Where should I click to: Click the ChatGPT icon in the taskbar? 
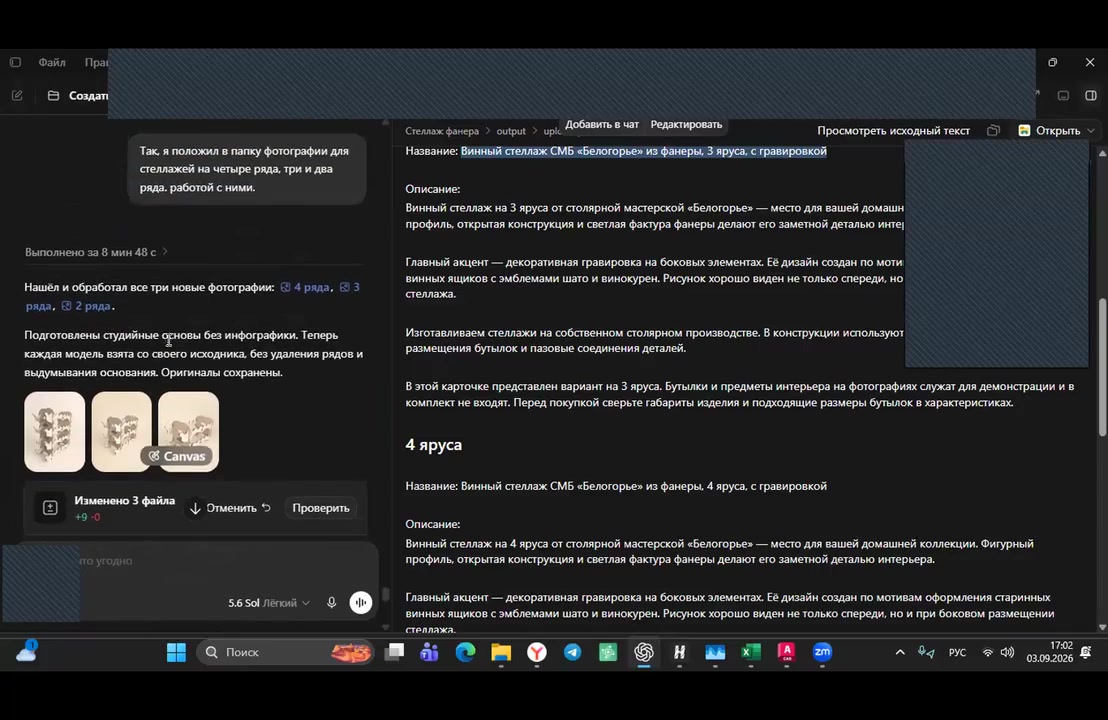click(x=644, y=652)
